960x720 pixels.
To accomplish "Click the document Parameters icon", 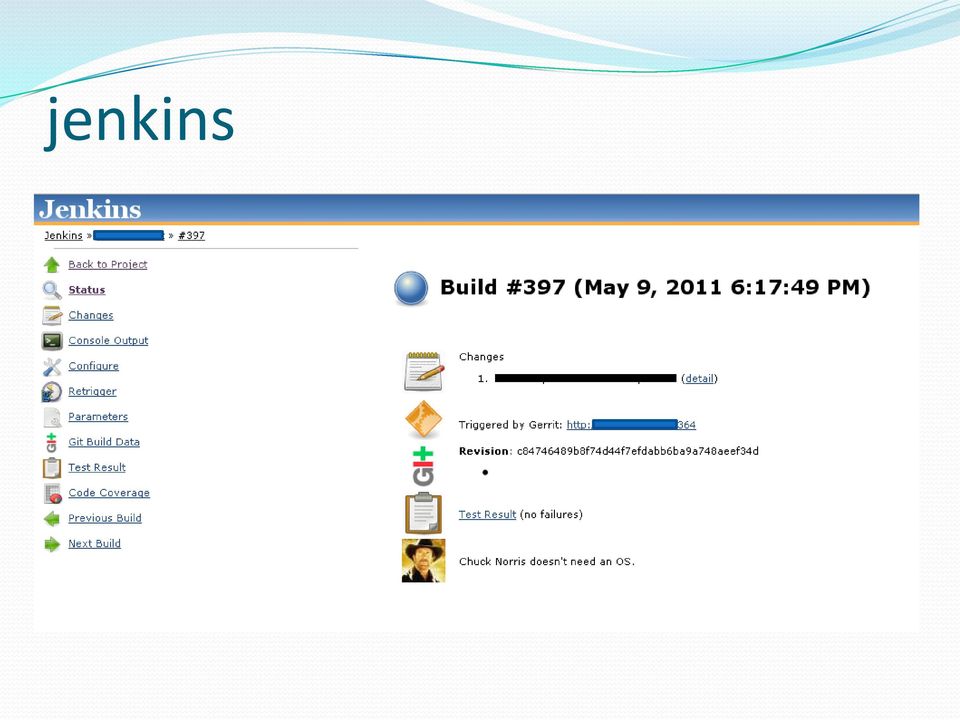I will (52, 417).
